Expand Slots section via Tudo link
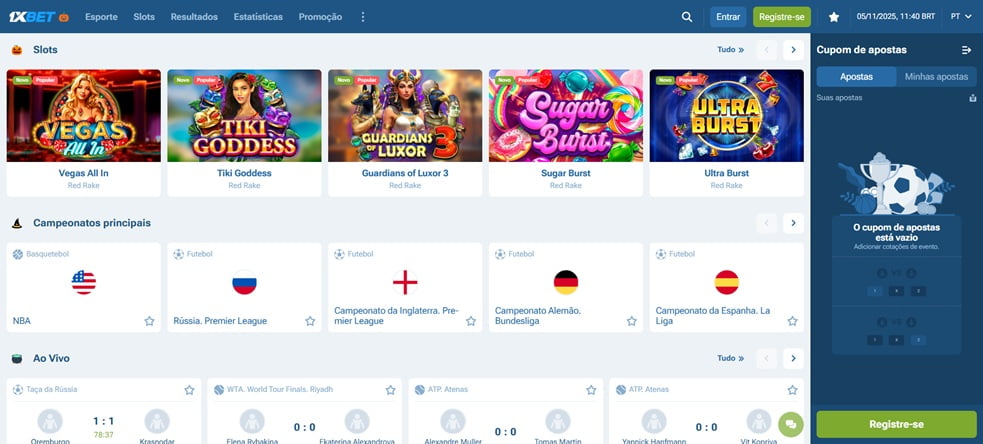This screenshot has width=983, height=444. (x=730, y=50)
